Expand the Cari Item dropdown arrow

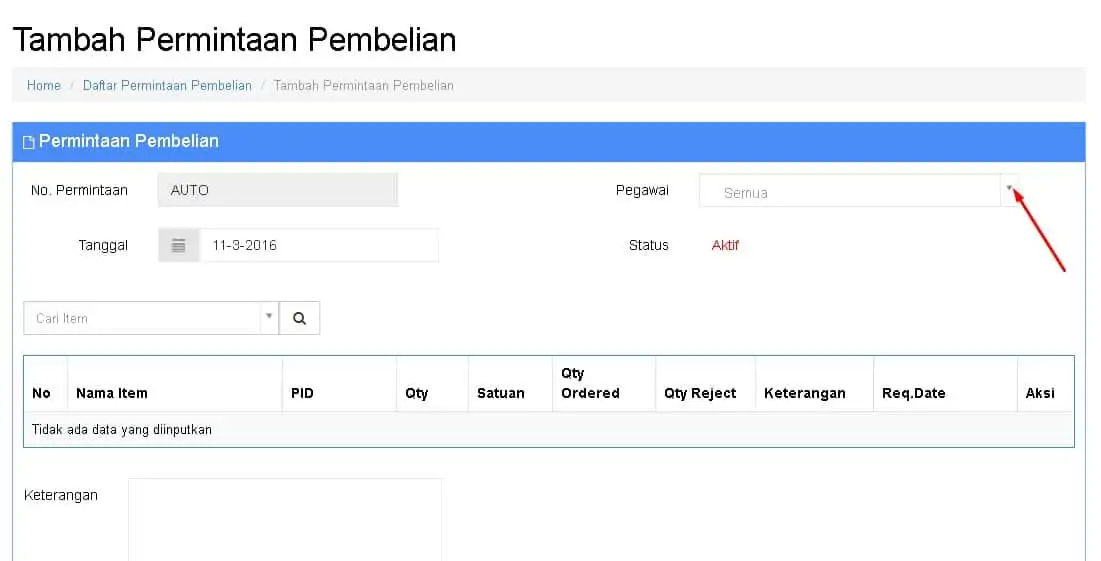tap(269, 317)
